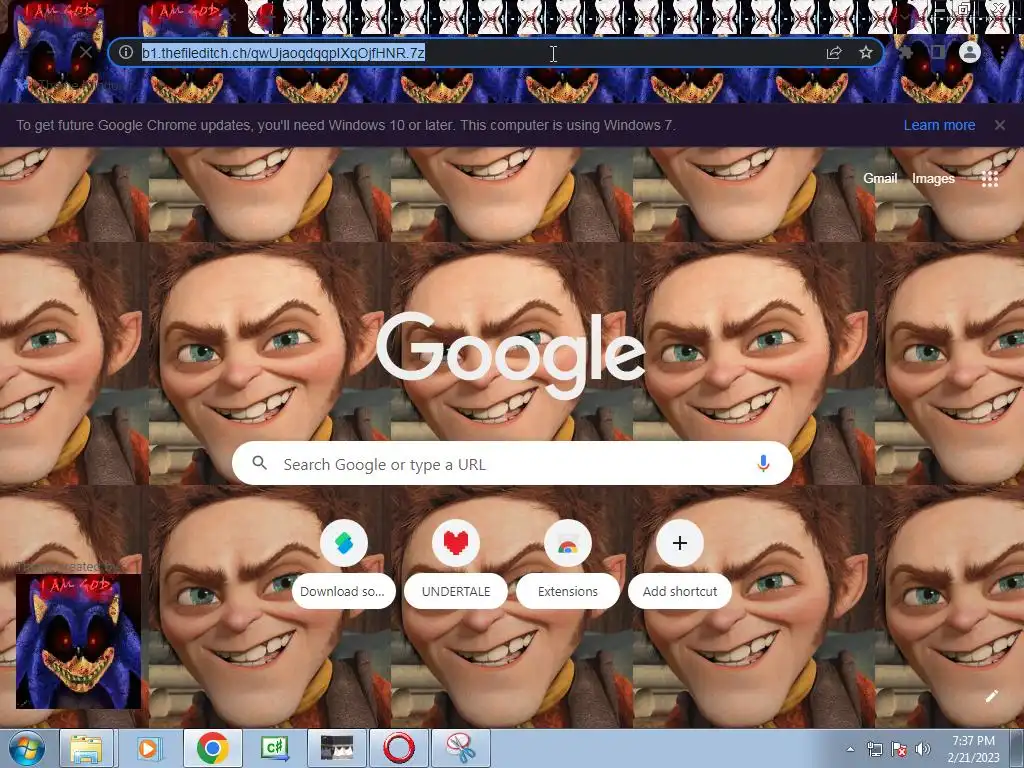Customize this page pencil icon
This screenshot has height=768, width=1024.
click(991, 696)
